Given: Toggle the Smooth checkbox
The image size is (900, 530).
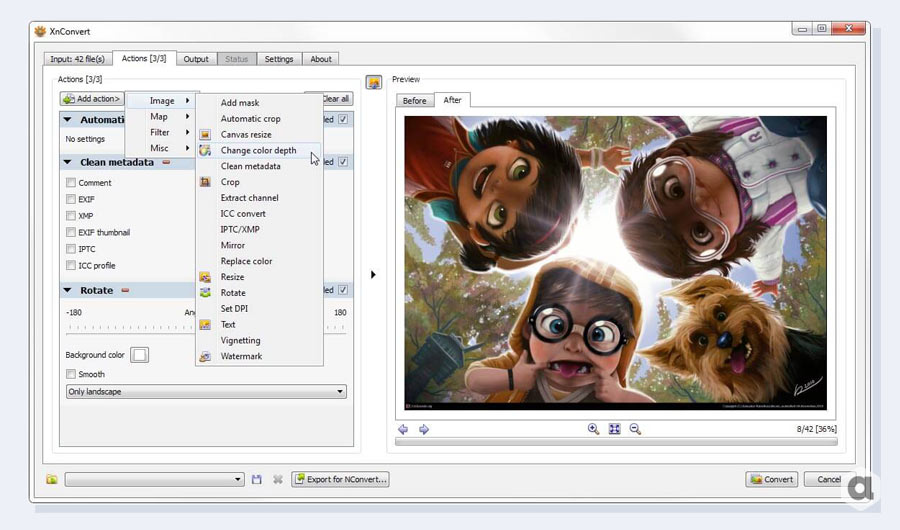Looking at the screenshot, I should (71, 374).
